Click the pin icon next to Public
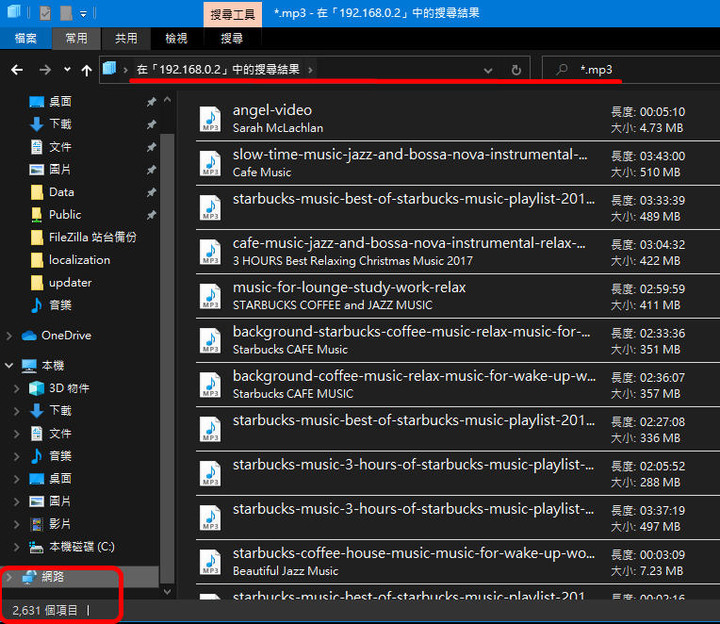720x624 pixels. coord(152,215)
